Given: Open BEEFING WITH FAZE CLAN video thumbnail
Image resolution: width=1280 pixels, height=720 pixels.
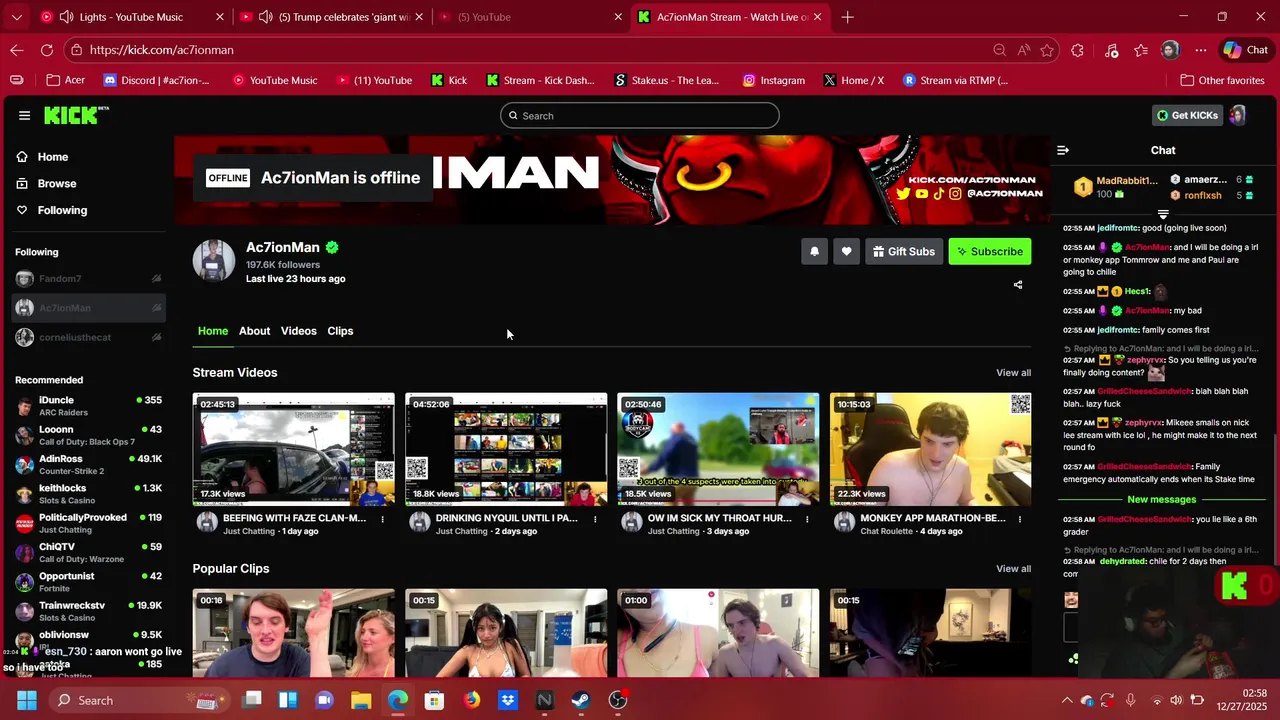Looking at the screenshot, I should click(x=294, y=449).
